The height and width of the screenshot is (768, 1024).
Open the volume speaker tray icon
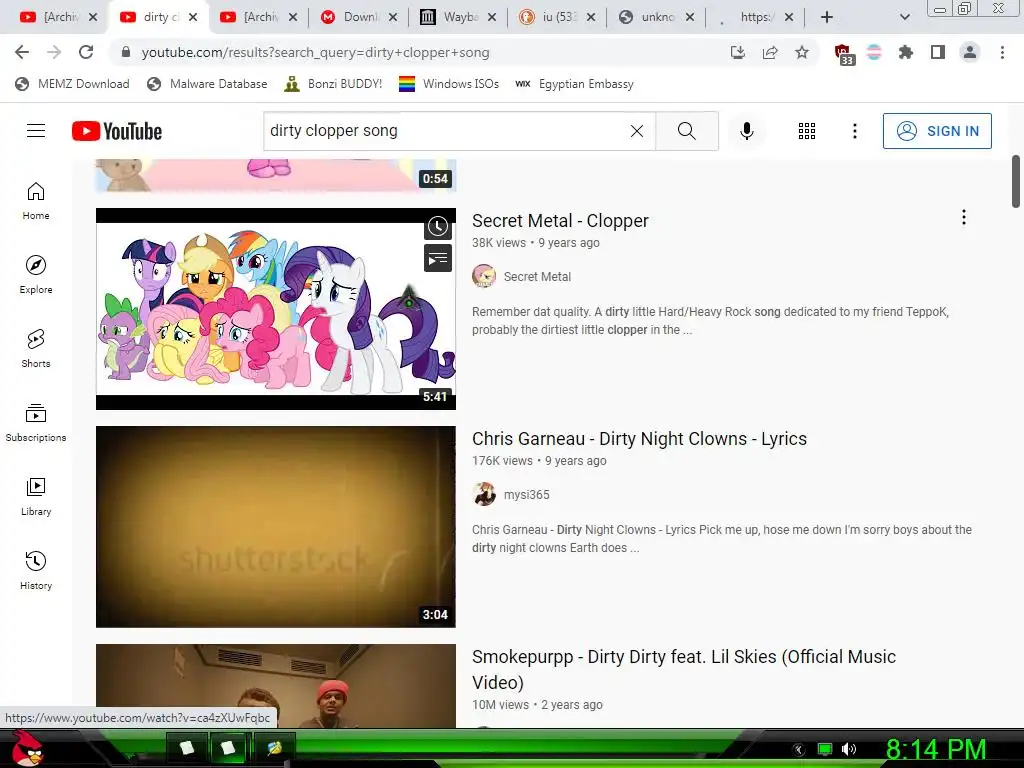pos(849,749)
